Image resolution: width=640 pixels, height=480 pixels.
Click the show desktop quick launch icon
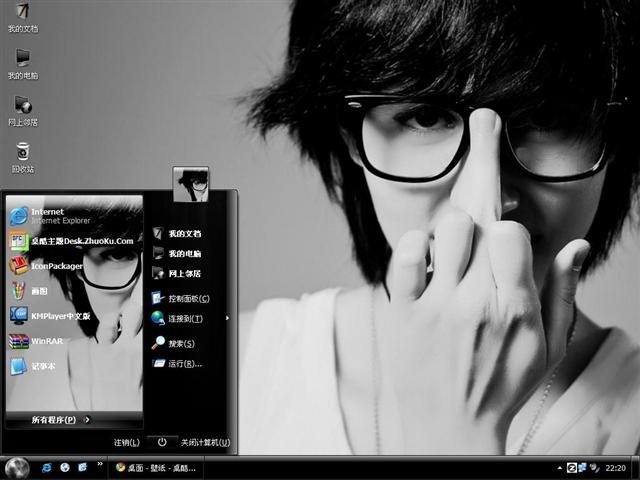[x=82, y=467]
